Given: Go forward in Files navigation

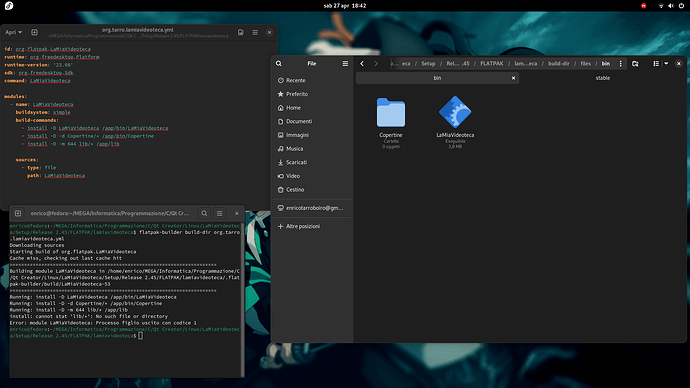Looking at the screenshot, I should click(x=376, y=63).
